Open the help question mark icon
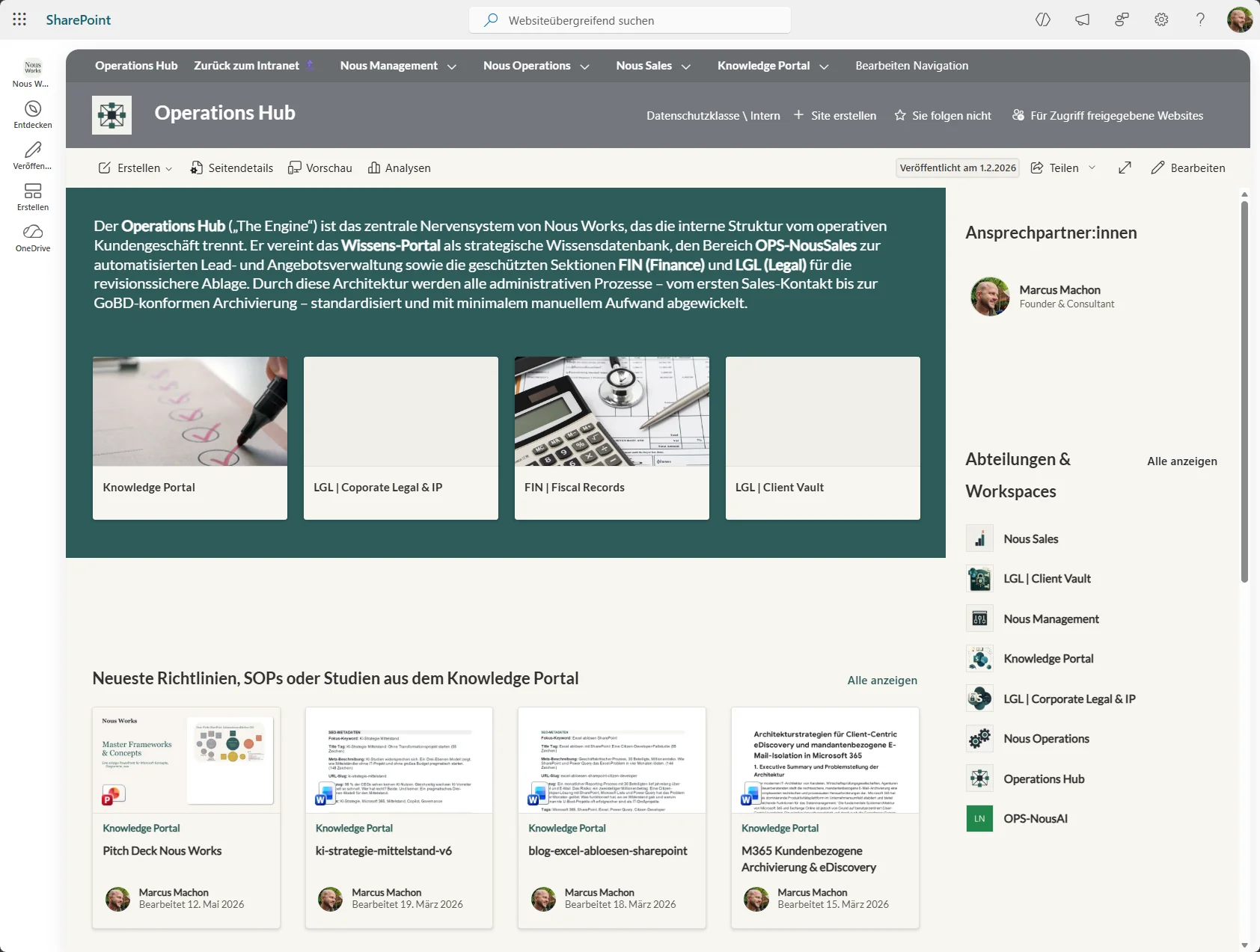1260x952 pixels. (1200, 20)
